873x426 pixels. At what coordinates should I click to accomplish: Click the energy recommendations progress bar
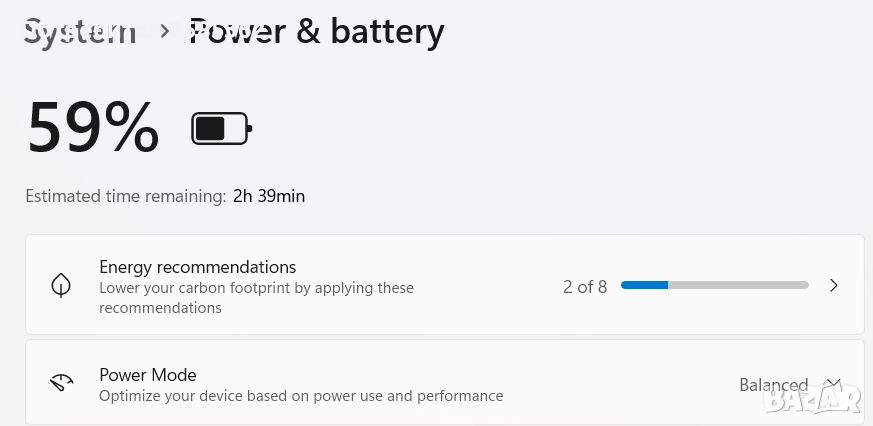click(x=714, y=285)
